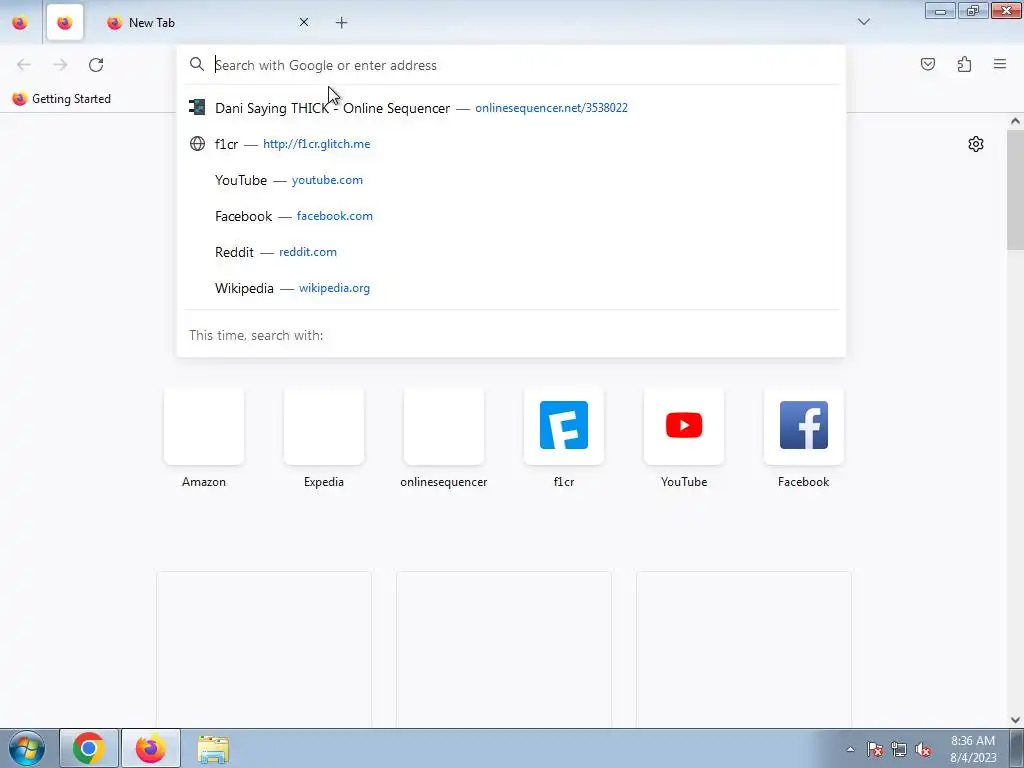Show hidden tray icons arrow
This screenshot has width=1024, height=768.
[850, 749]
